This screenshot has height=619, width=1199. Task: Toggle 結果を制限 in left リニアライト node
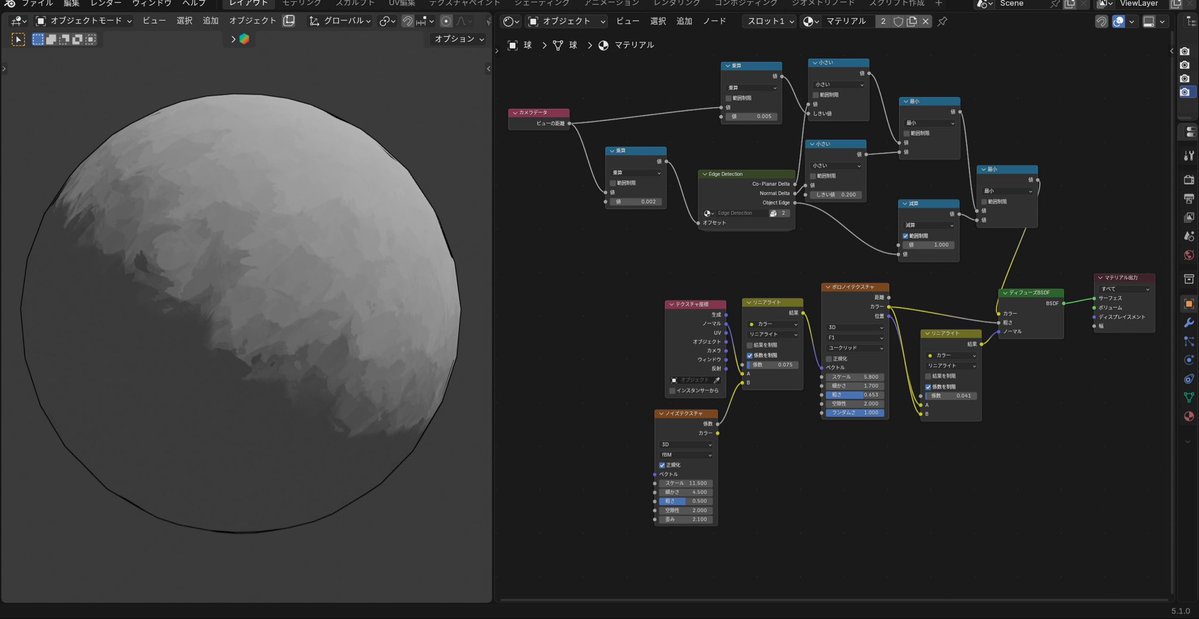(750, 345)
